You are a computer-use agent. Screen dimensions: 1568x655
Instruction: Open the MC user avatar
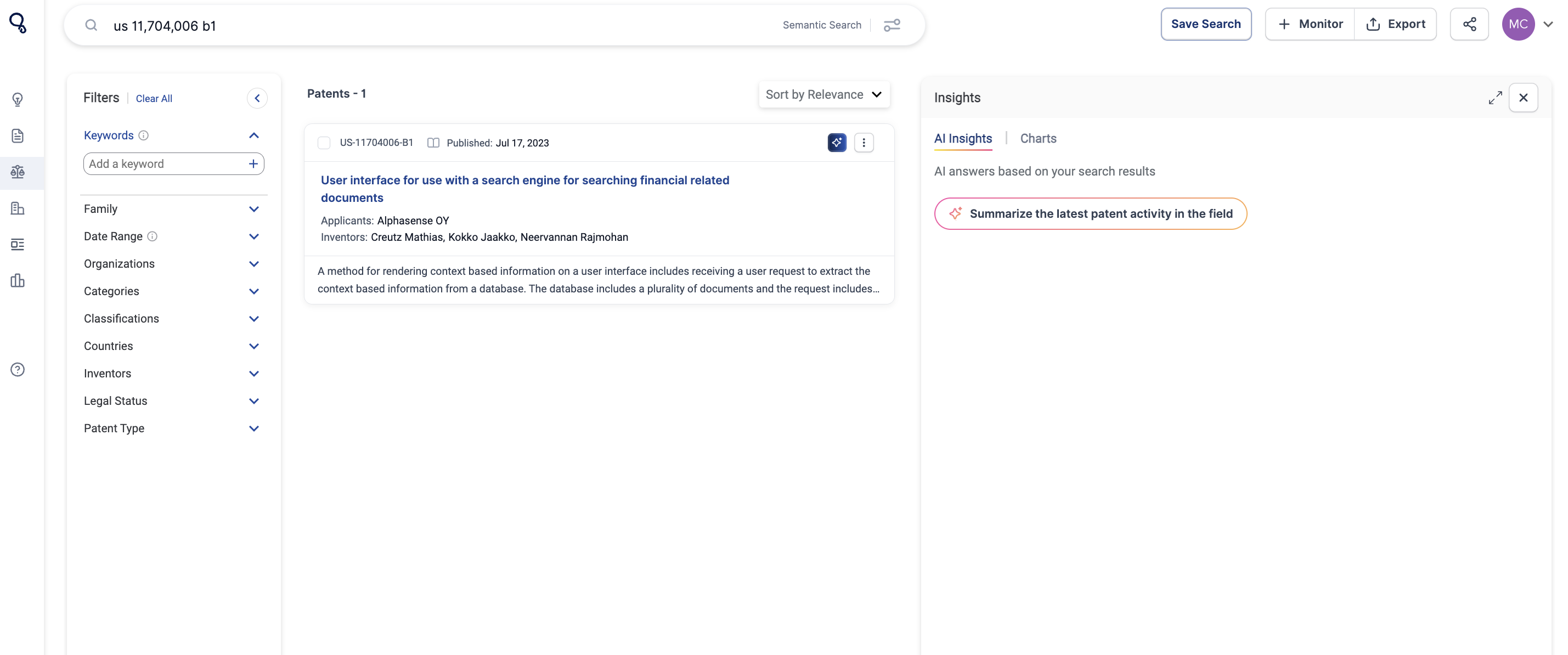pyautogui.click(x=1518, y=24)
